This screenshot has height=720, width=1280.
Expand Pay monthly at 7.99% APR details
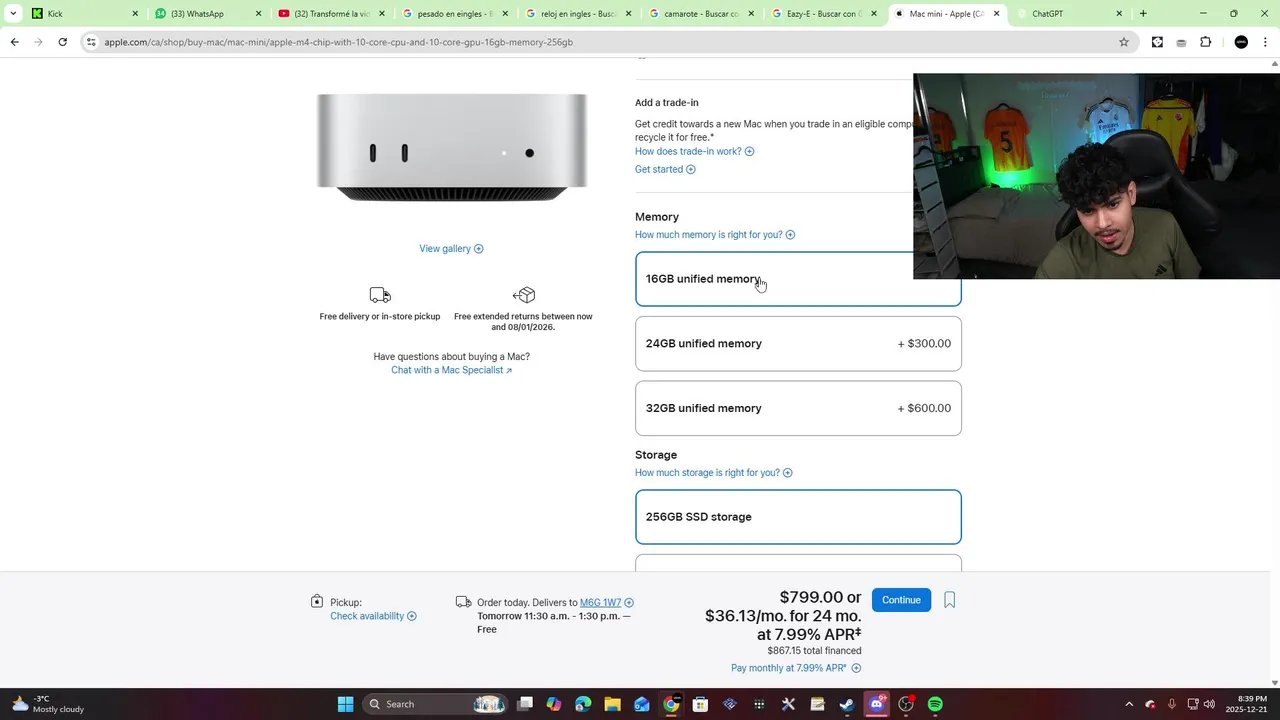click(796, 668)
